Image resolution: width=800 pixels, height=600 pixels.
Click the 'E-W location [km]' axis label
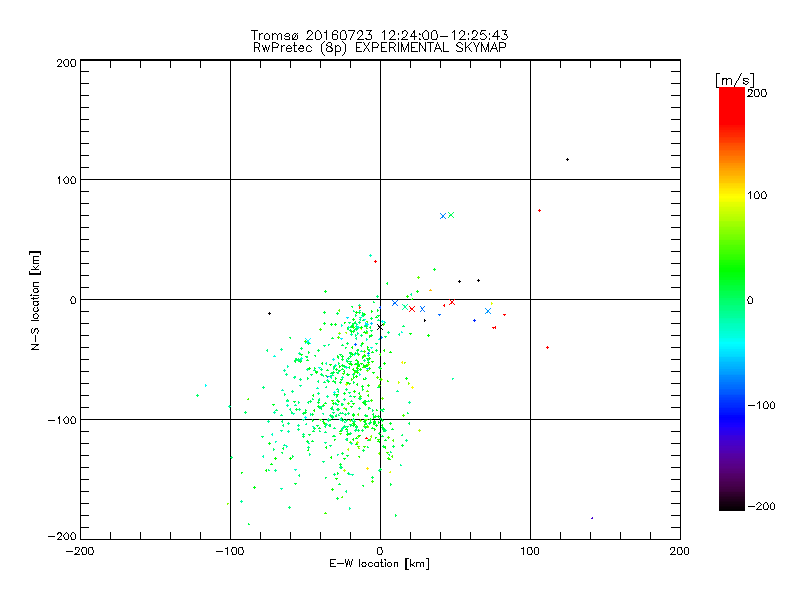[x=379, y=564]
